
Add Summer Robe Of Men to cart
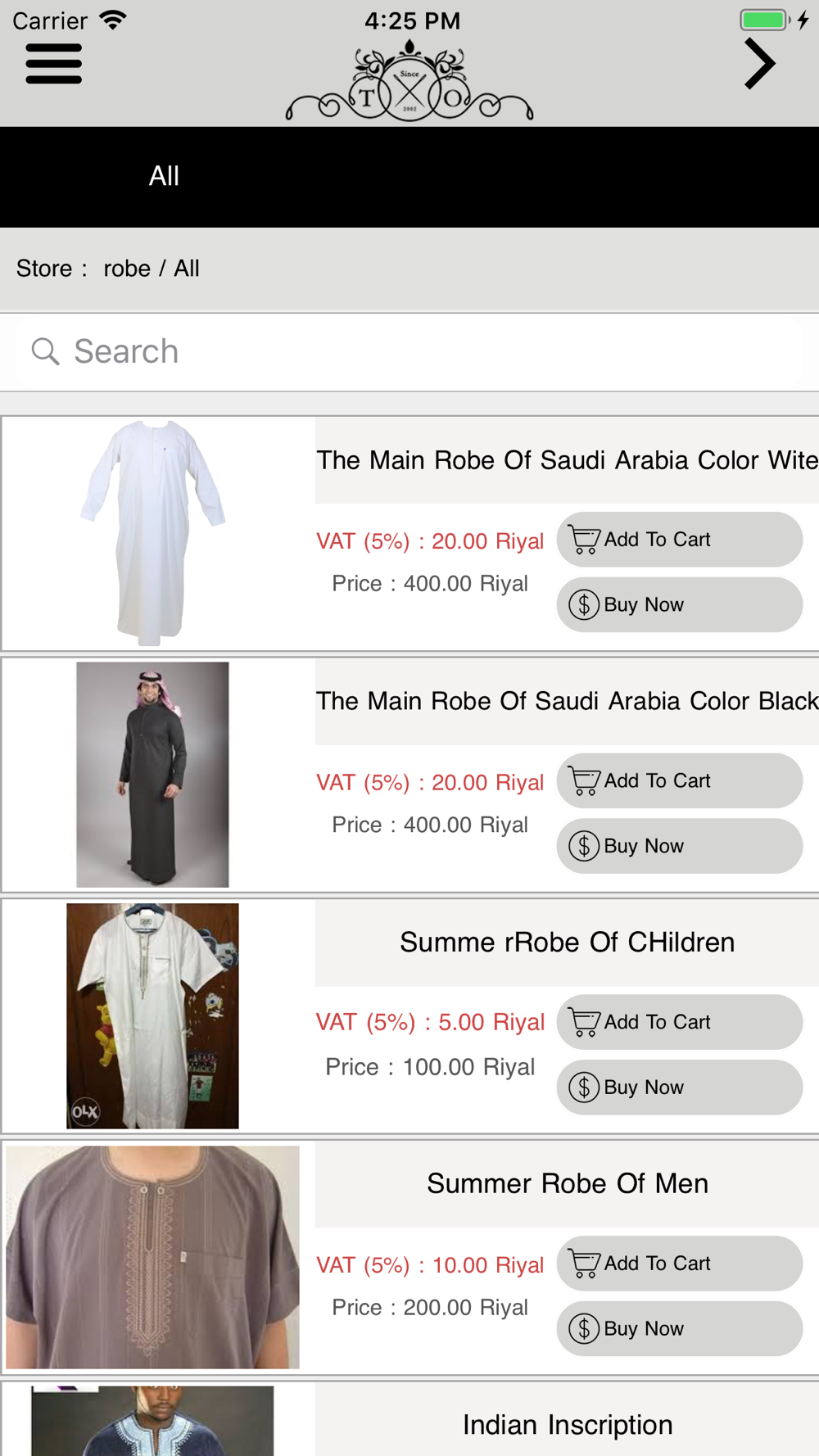pyautogui.click(x=680, y=1264)
